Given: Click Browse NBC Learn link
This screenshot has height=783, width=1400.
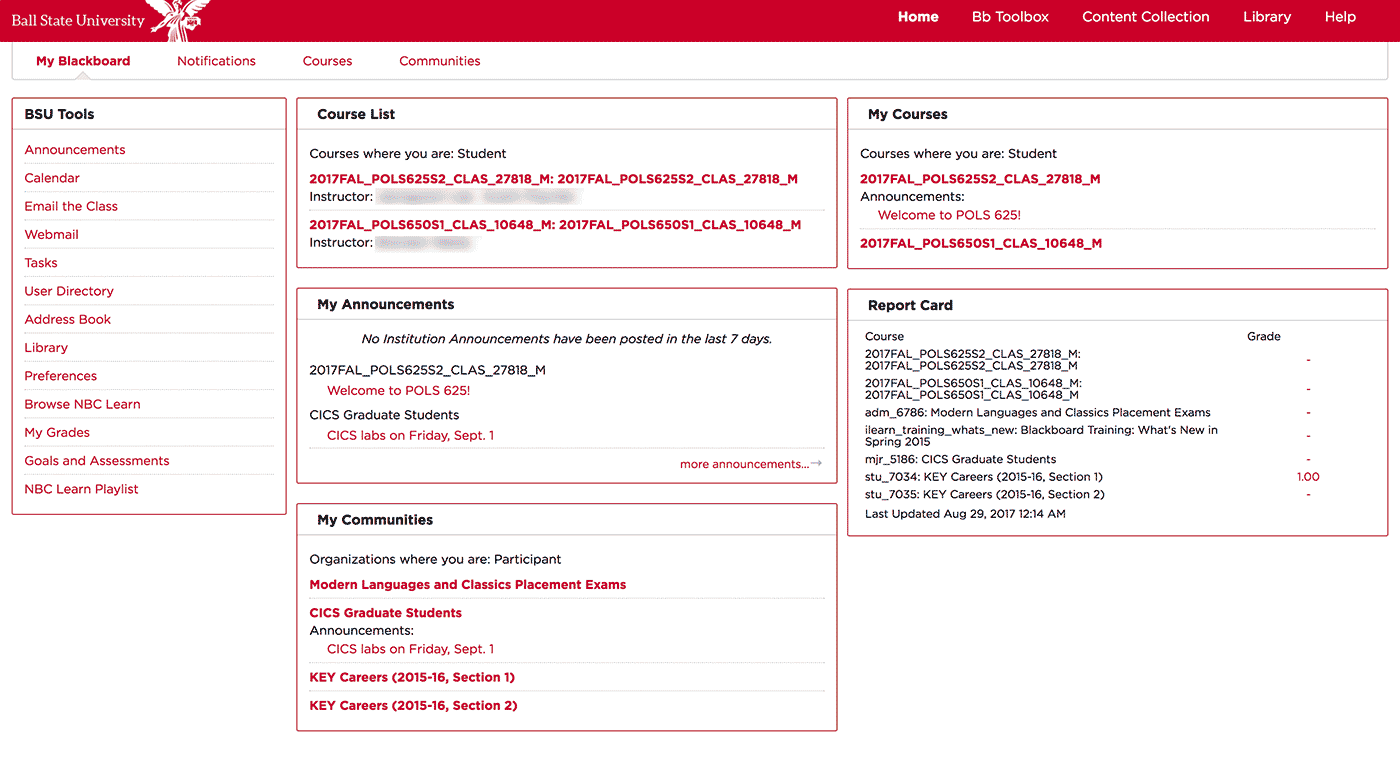Looking at the screenshot, I should tap(82, 404).
